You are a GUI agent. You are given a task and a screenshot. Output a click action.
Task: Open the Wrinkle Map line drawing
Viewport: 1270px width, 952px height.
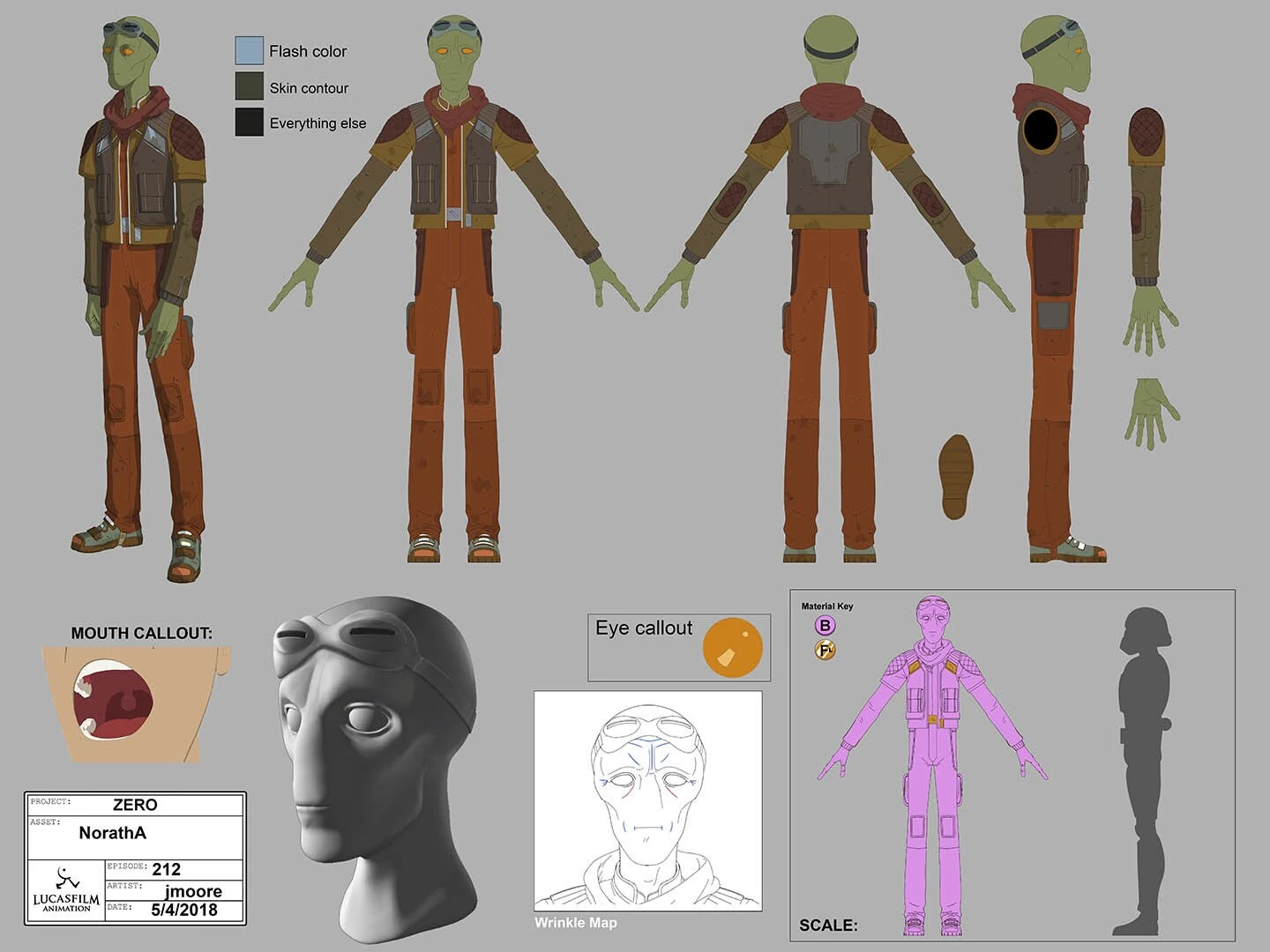click(x=647, y=800)
